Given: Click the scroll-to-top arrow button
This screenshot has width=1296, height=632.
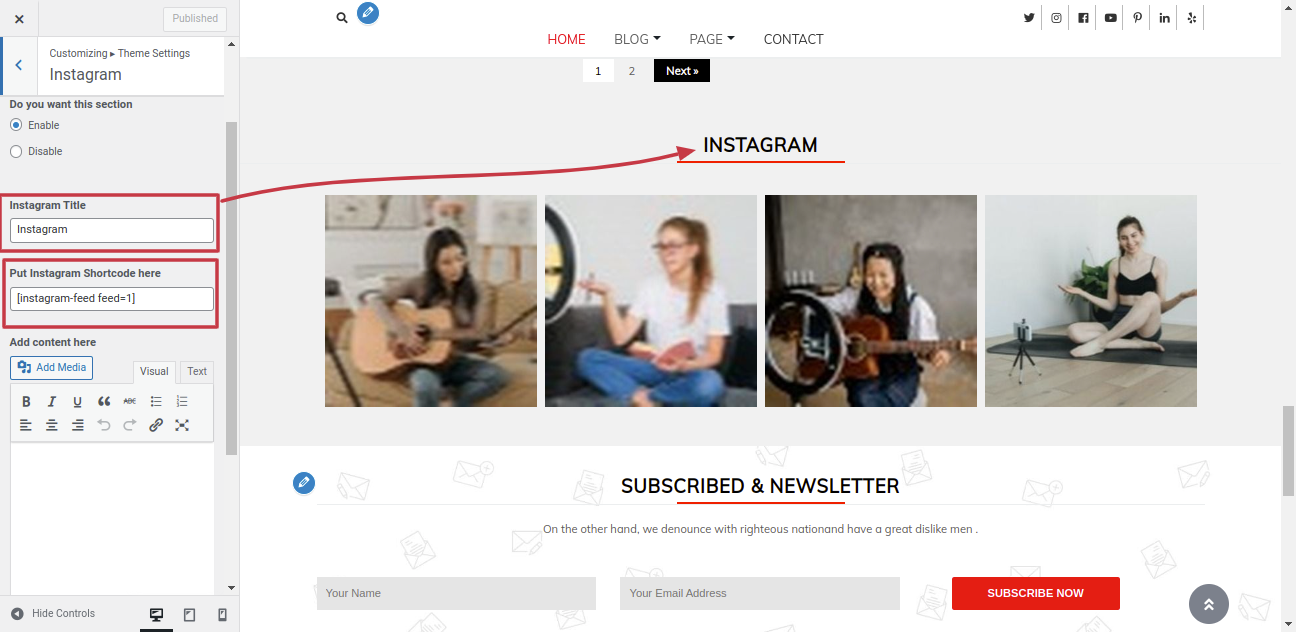Looking at the screenshot, I should tap(1208, 604).
